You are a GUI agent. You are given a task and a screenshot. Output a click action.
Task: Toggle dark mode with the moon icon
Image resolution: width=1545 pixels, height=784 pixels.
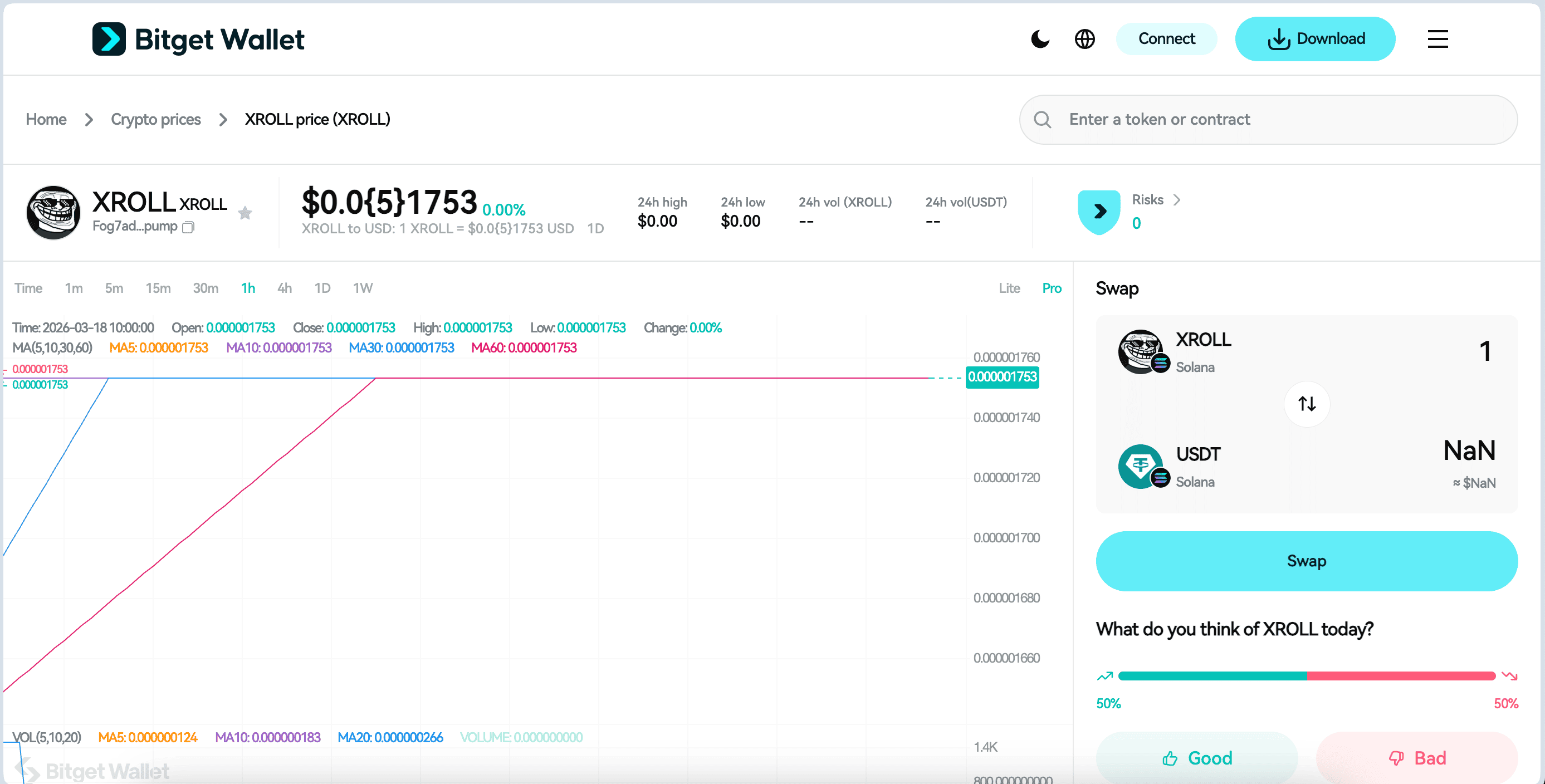pyautogui.click(x=1039, y=38)
